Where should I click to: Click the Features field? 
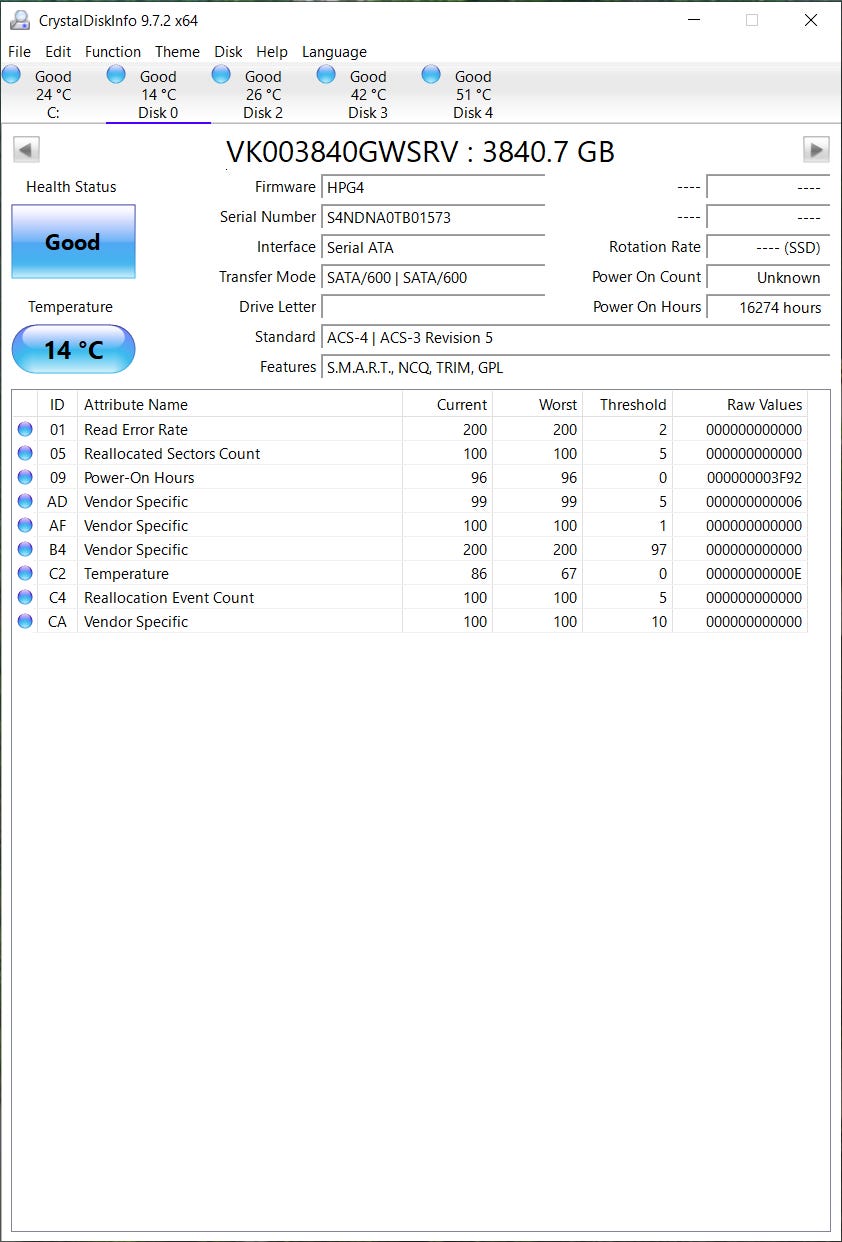pyautogui.click(x=575, y=368)
